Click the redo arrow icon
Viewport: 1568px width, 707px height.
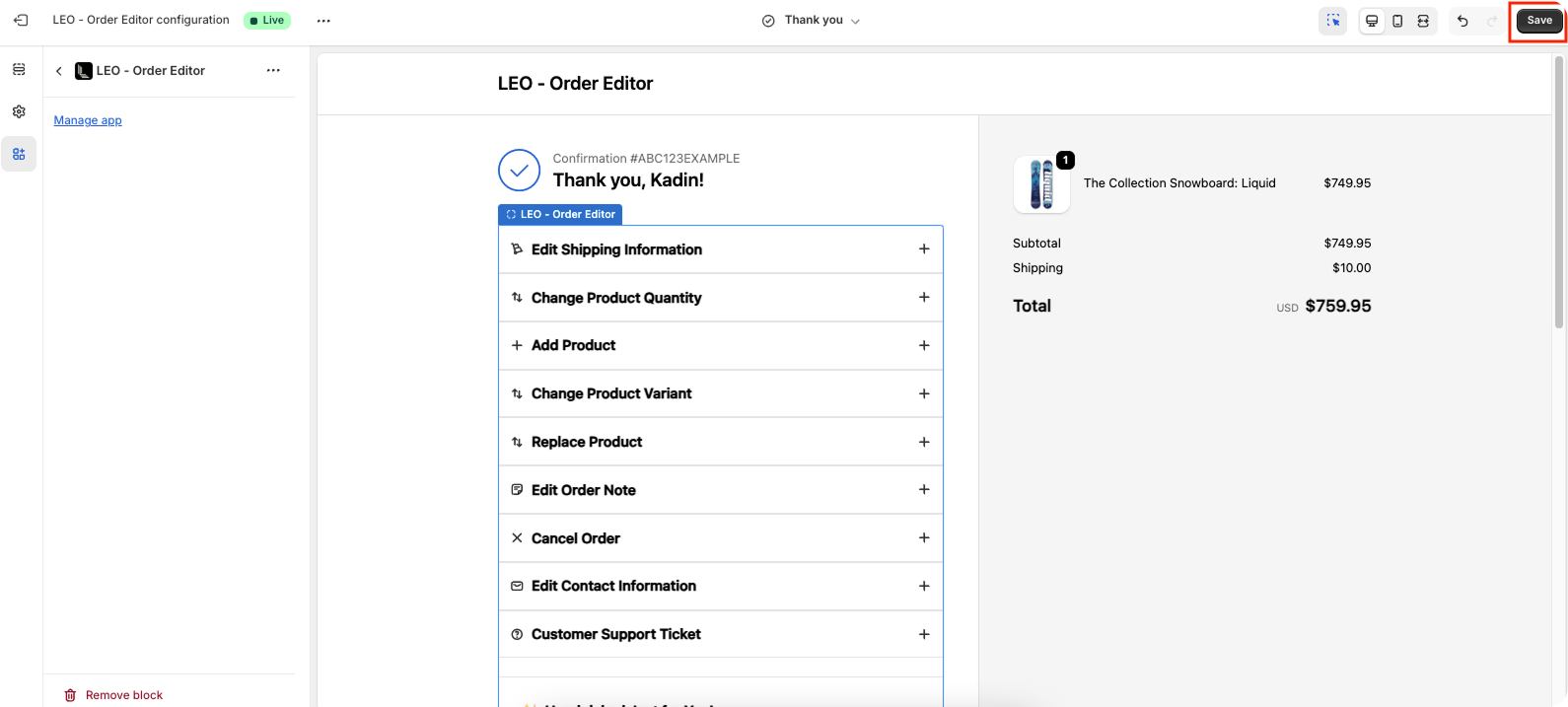coord(1492,21)
